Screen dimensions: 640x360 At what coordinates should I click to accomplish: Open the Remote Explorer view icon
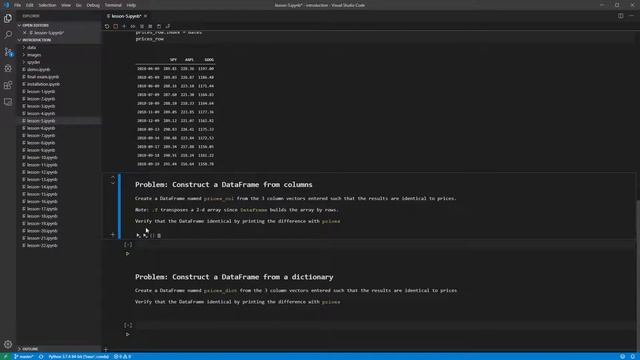8,102
